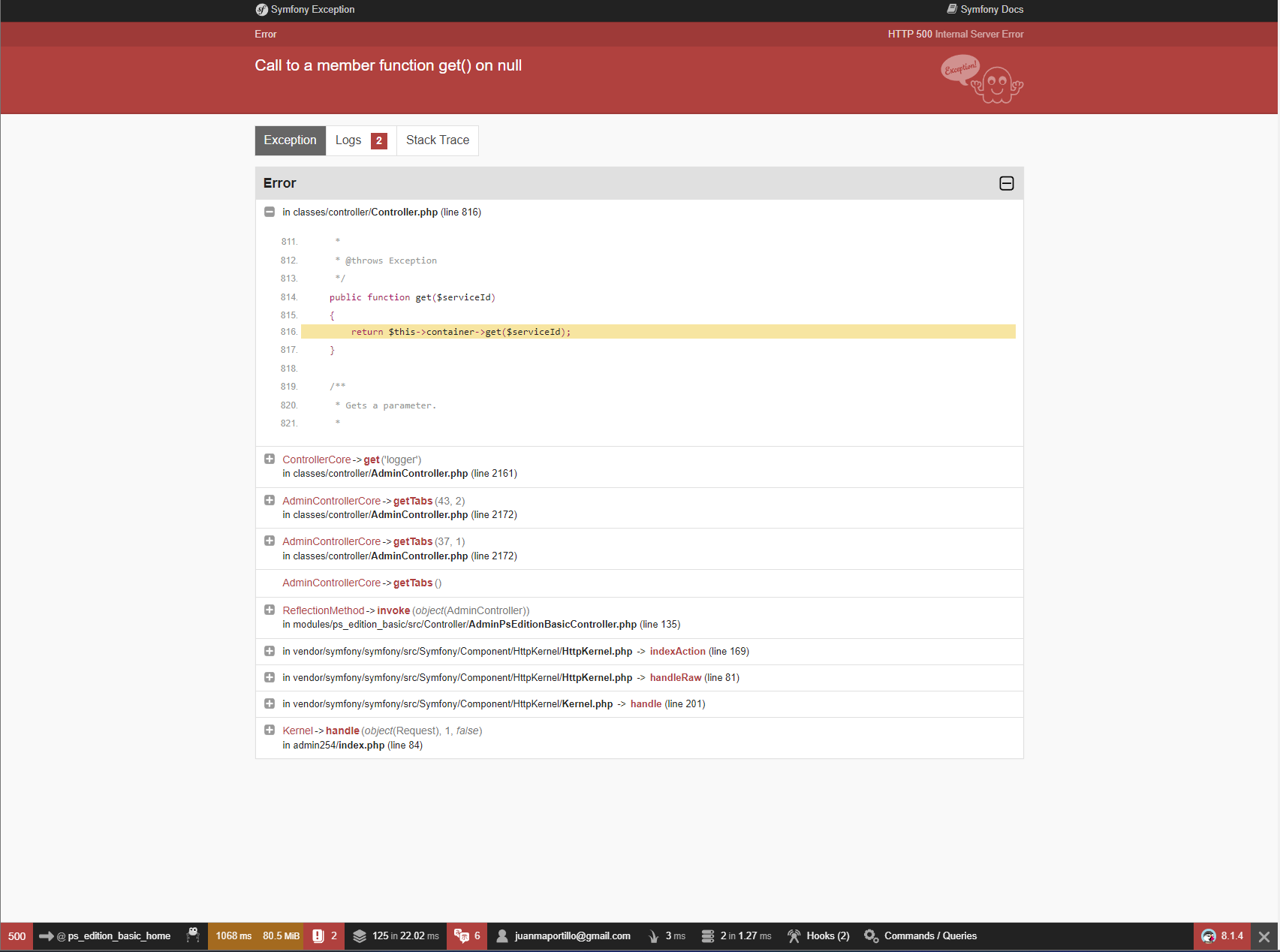Click the HTTP 500 Internal Server Error text
Viewport: 1280px width, 952px height.
[x=956, y=35]
